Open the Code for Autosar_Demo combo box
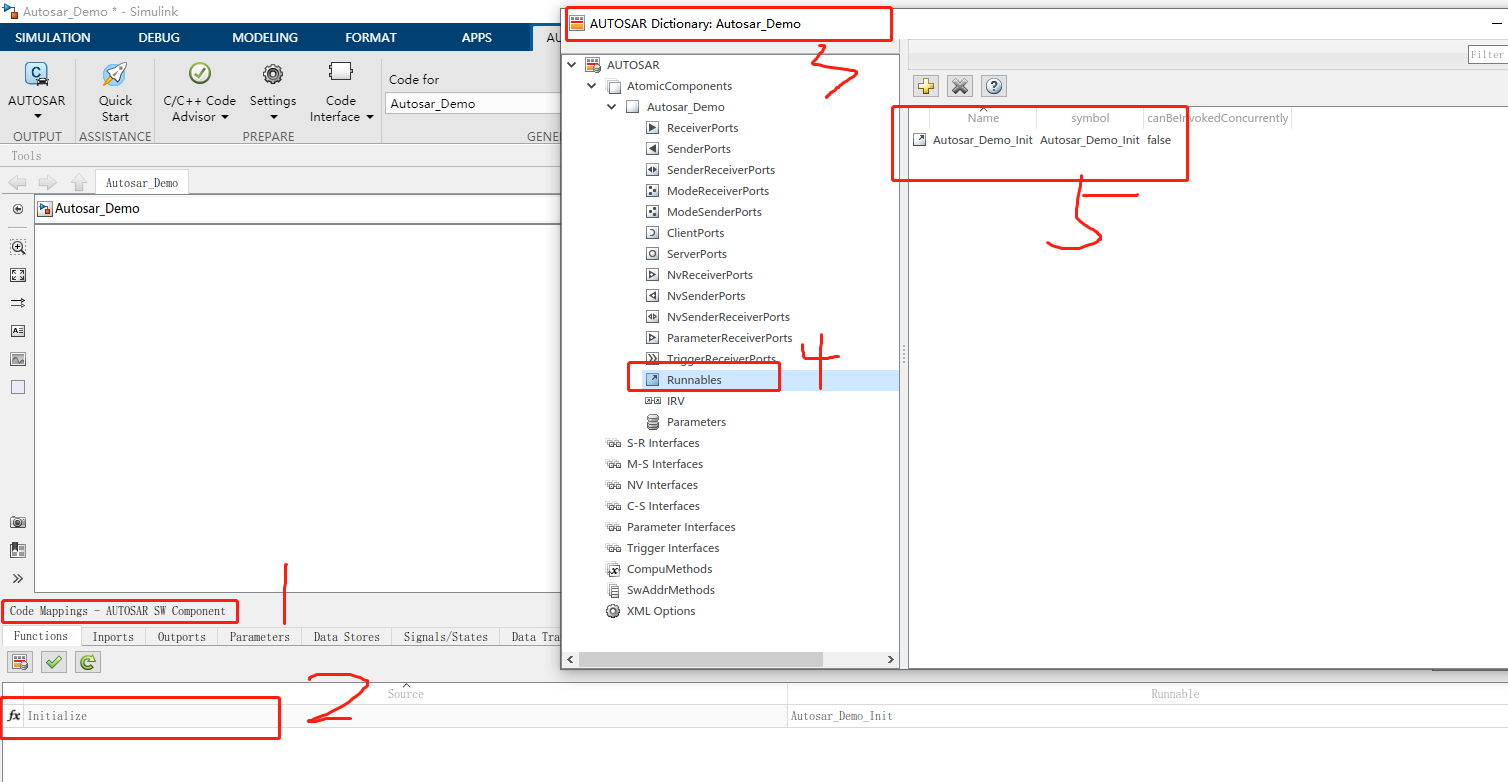Image resolution: width=1508 pixels, height=782 pixels. point(473,103)
